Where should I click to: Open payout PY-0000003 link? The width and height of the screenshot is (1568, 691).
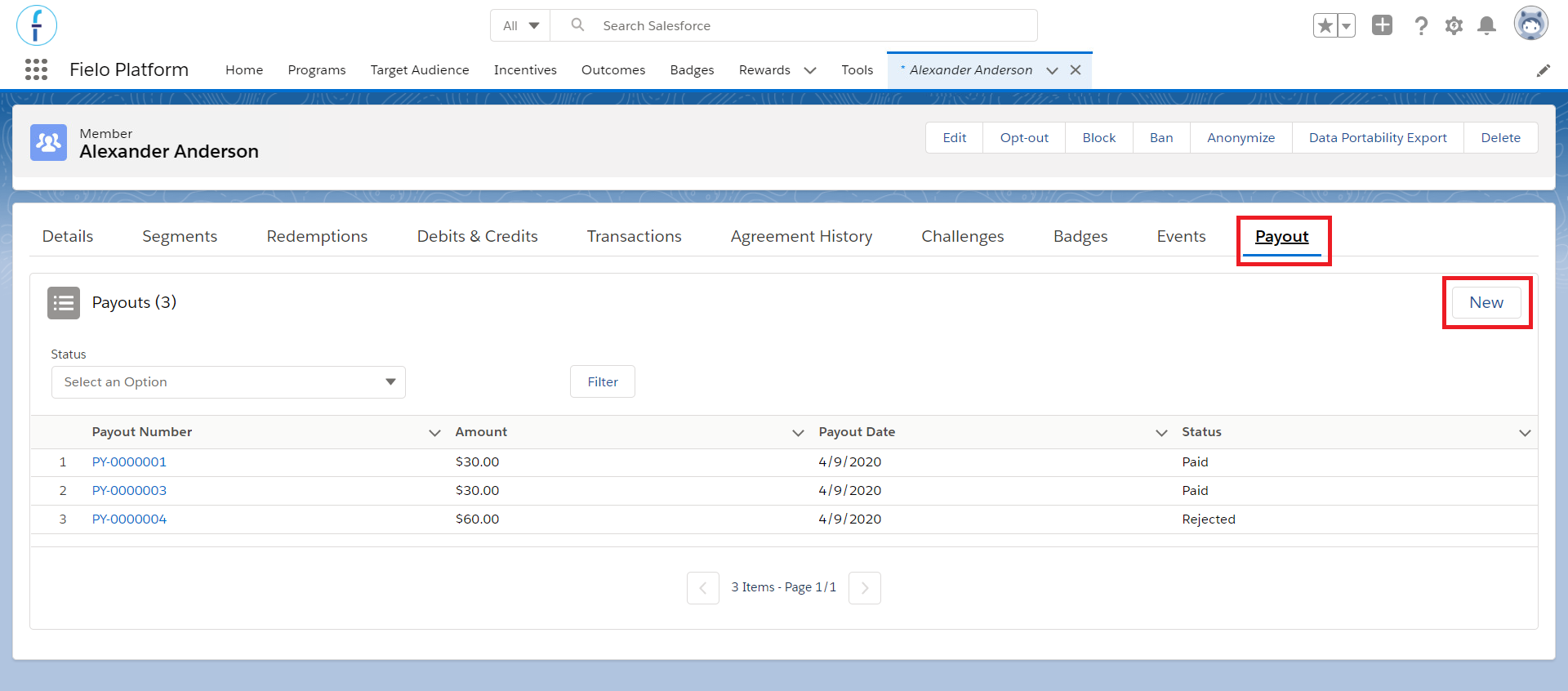[129, 491]
